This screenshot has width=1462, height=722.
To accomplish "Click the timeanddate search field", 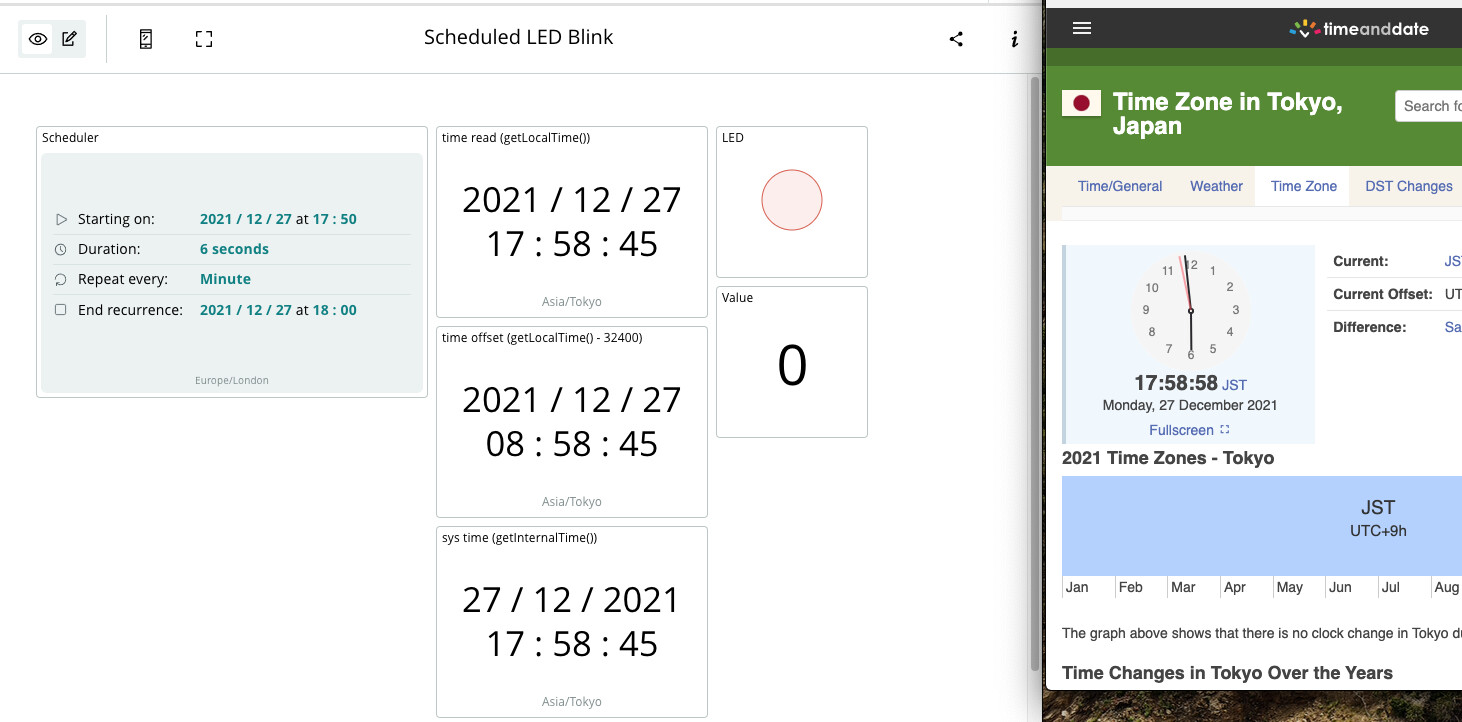I will [x=1429, y=106].
